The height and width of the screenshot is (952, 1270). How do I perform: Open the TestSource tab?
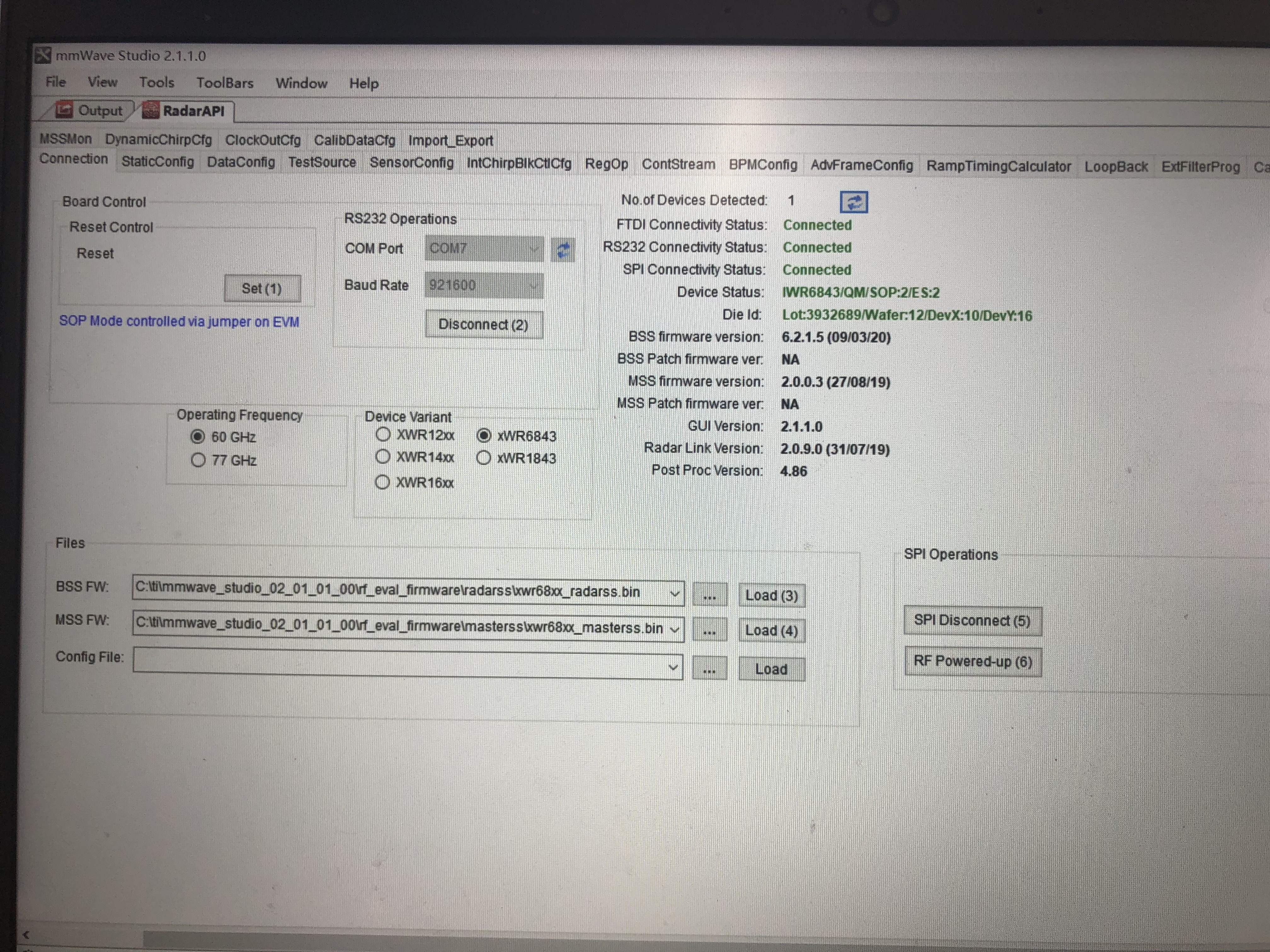(x=322, y=162)
